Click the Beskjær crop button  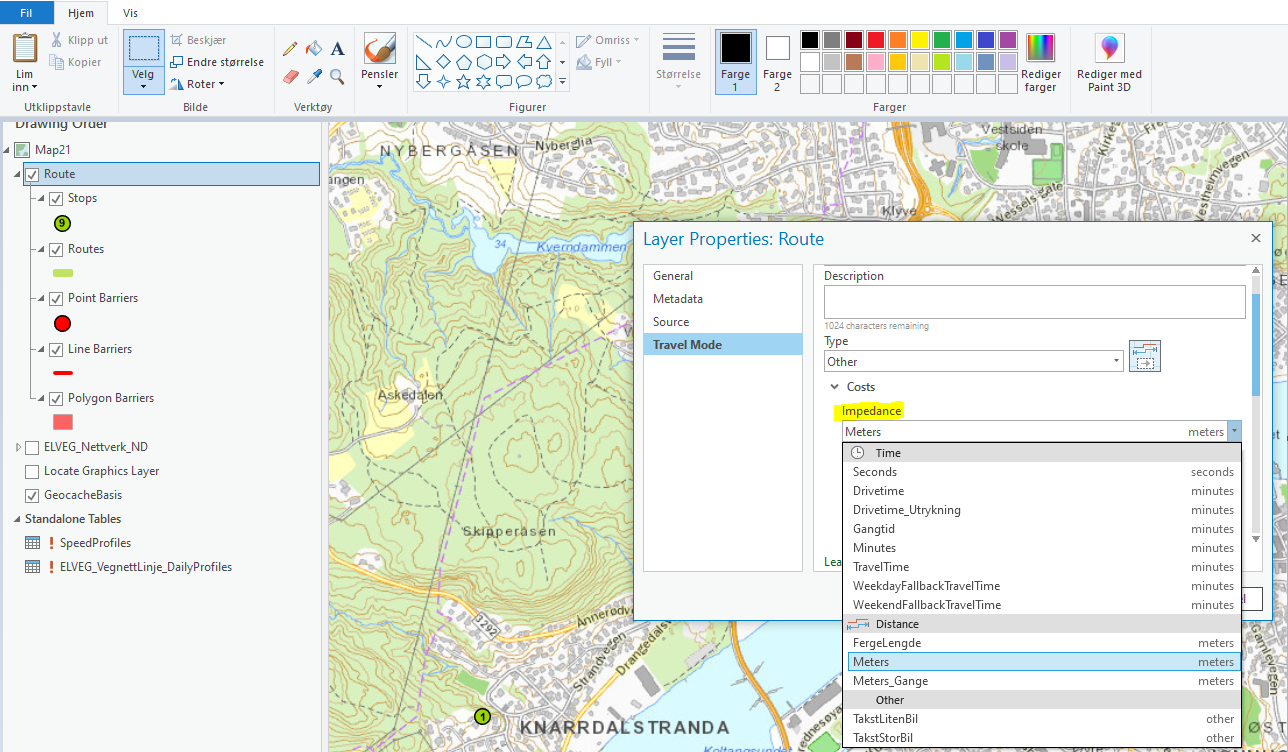[199, 40]
